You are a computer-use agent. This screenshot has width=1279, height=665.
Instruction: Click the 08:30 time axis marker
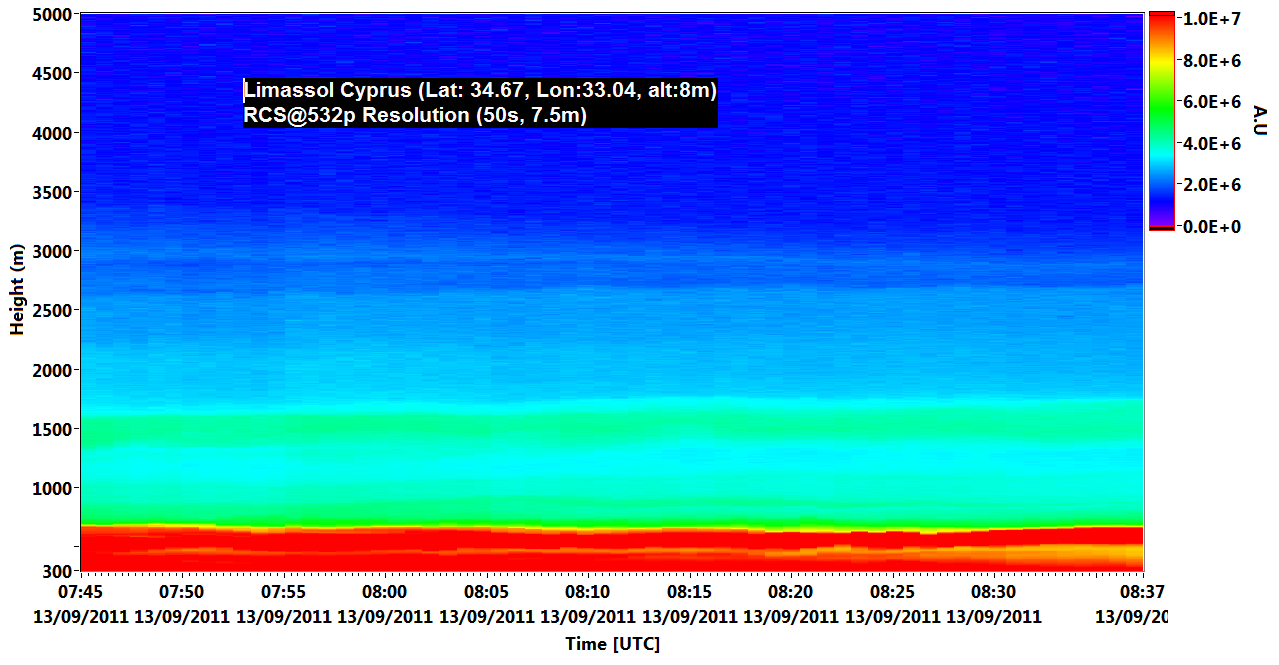994,593
